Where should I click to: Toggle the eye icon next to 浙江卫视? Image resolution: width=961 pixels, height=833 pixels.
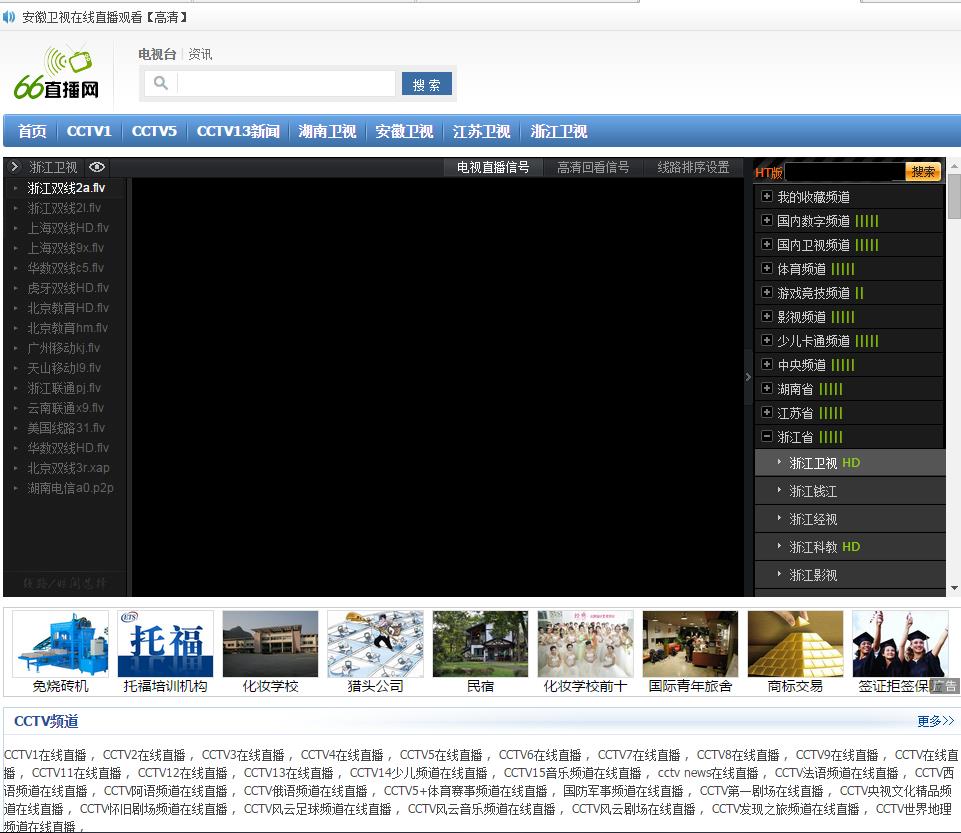97,167
